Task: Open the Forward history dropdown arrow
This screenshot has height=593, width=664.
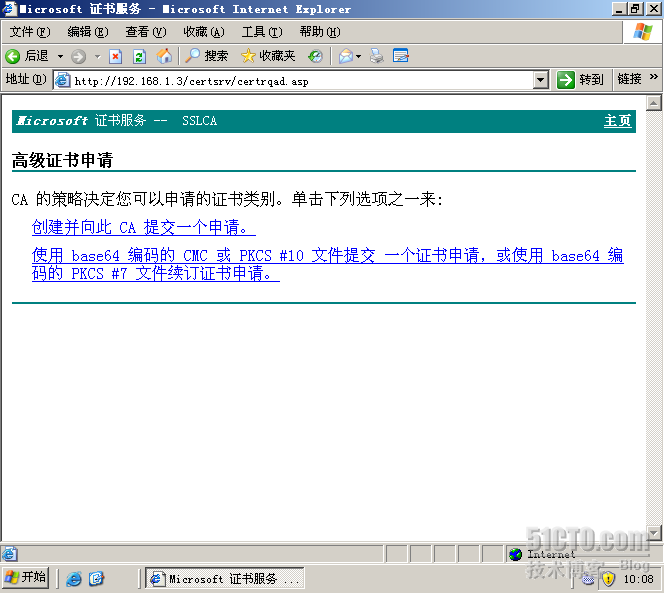Action: (x=97, y=56)
